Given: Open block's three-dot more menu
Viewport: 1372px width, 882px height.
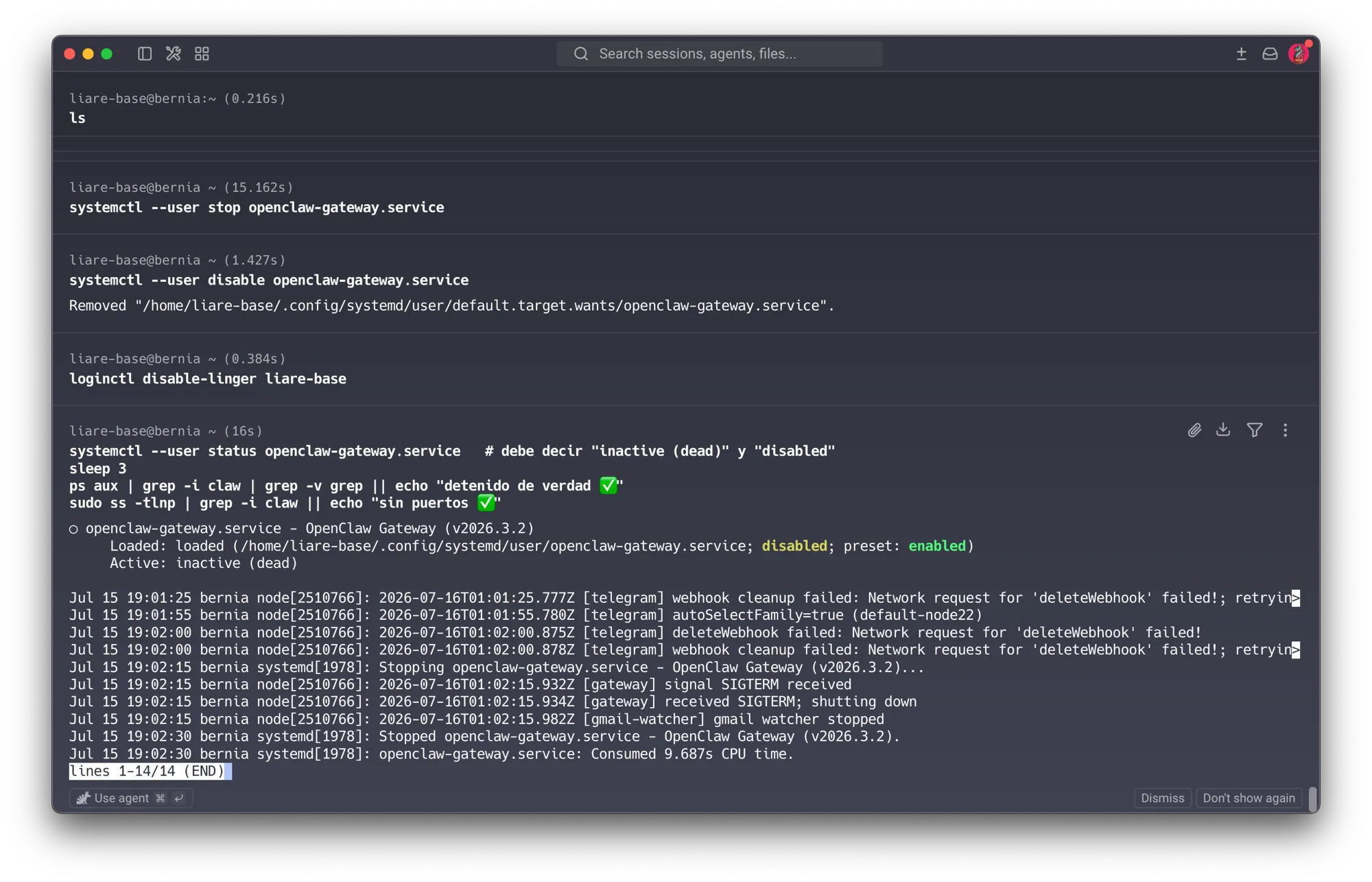Looking at the screenshot, I should click(x=1286, y=430).
